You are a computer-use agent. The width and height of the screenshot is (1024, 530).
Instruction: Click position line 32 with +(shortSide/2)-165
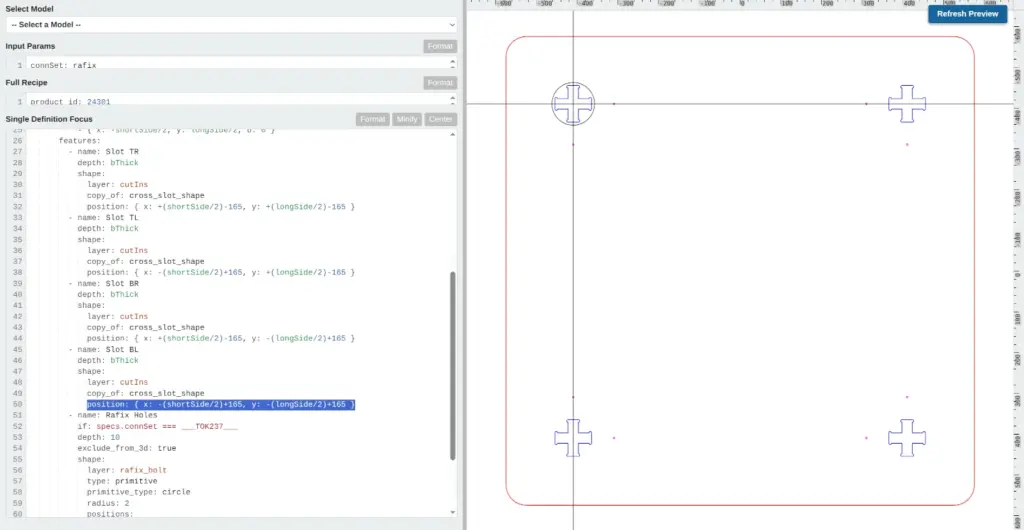tap(221, 206)
